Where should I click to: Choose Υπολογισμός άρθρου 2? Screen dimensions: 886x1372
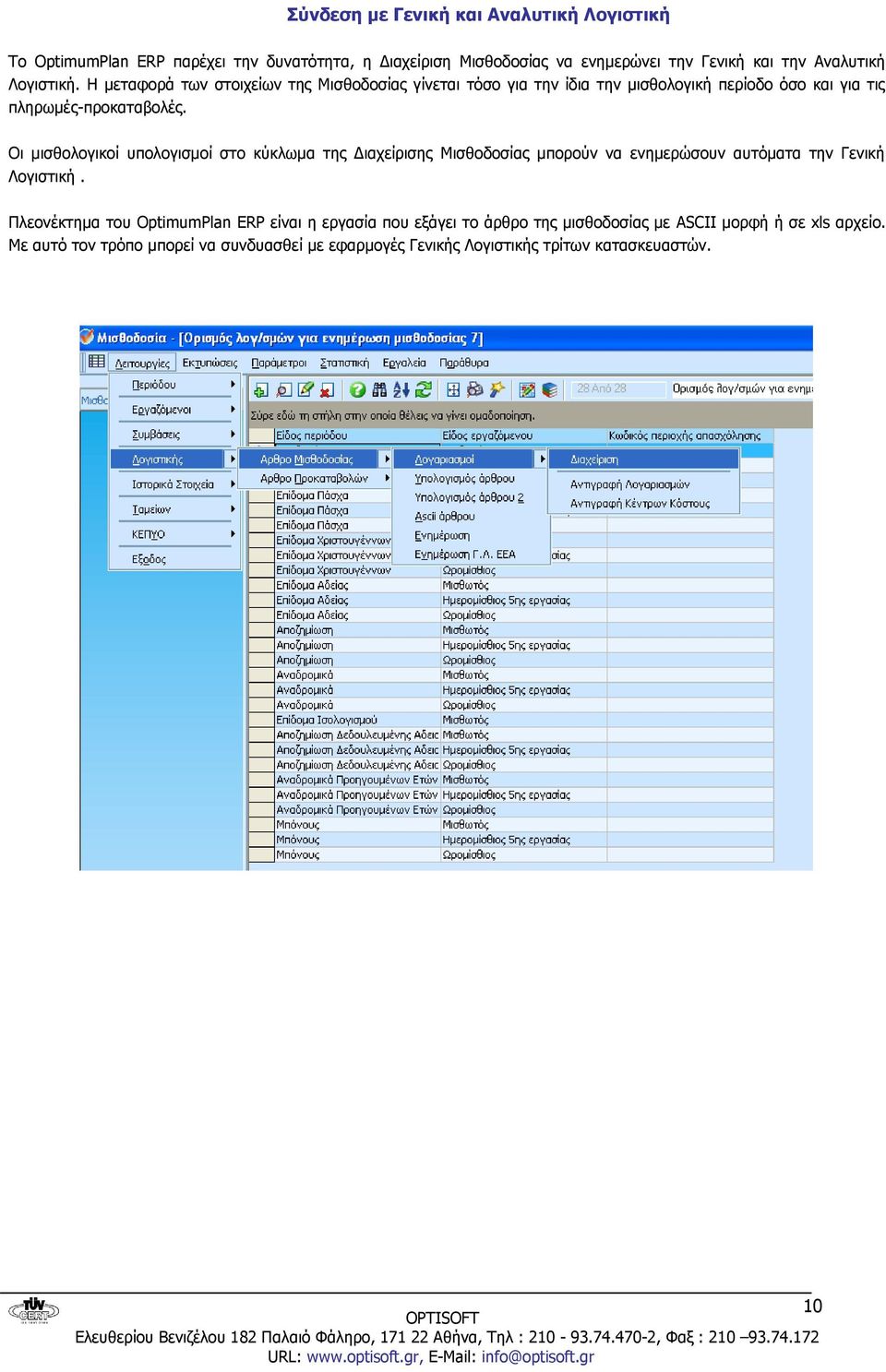[x=471, y=497]
